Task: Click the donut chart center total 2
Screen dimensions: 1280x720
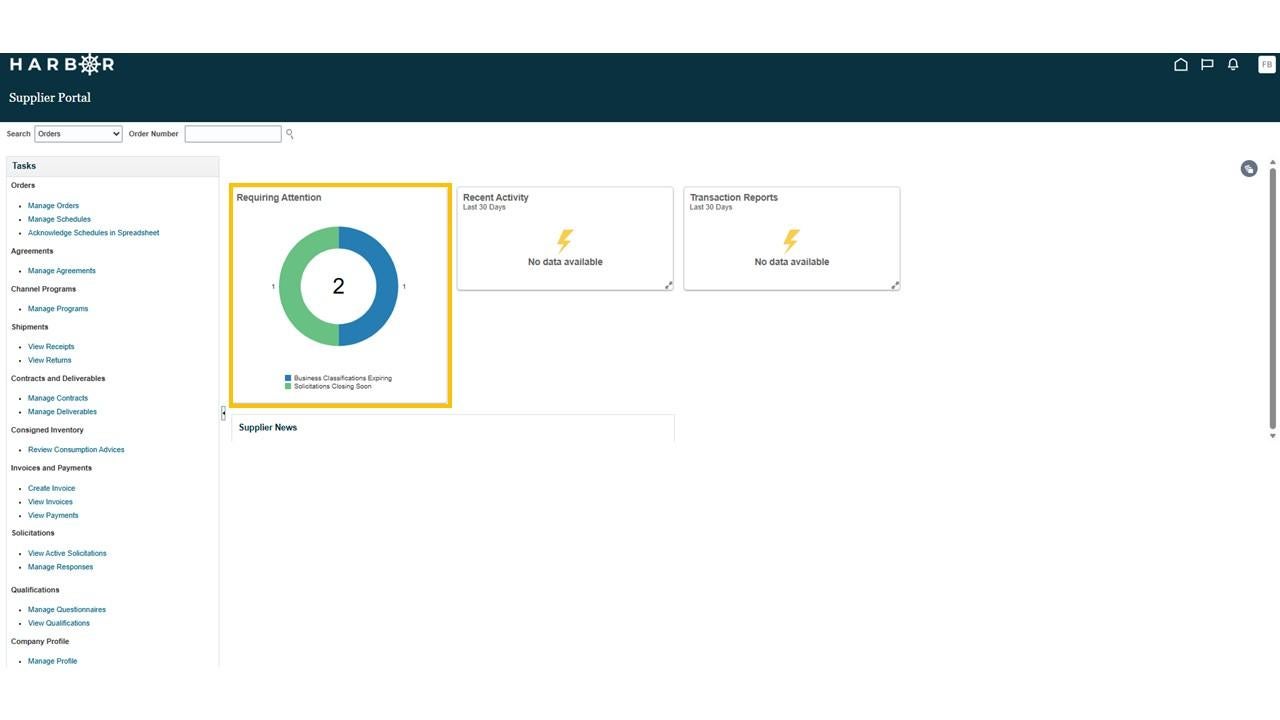Action: 338,287
